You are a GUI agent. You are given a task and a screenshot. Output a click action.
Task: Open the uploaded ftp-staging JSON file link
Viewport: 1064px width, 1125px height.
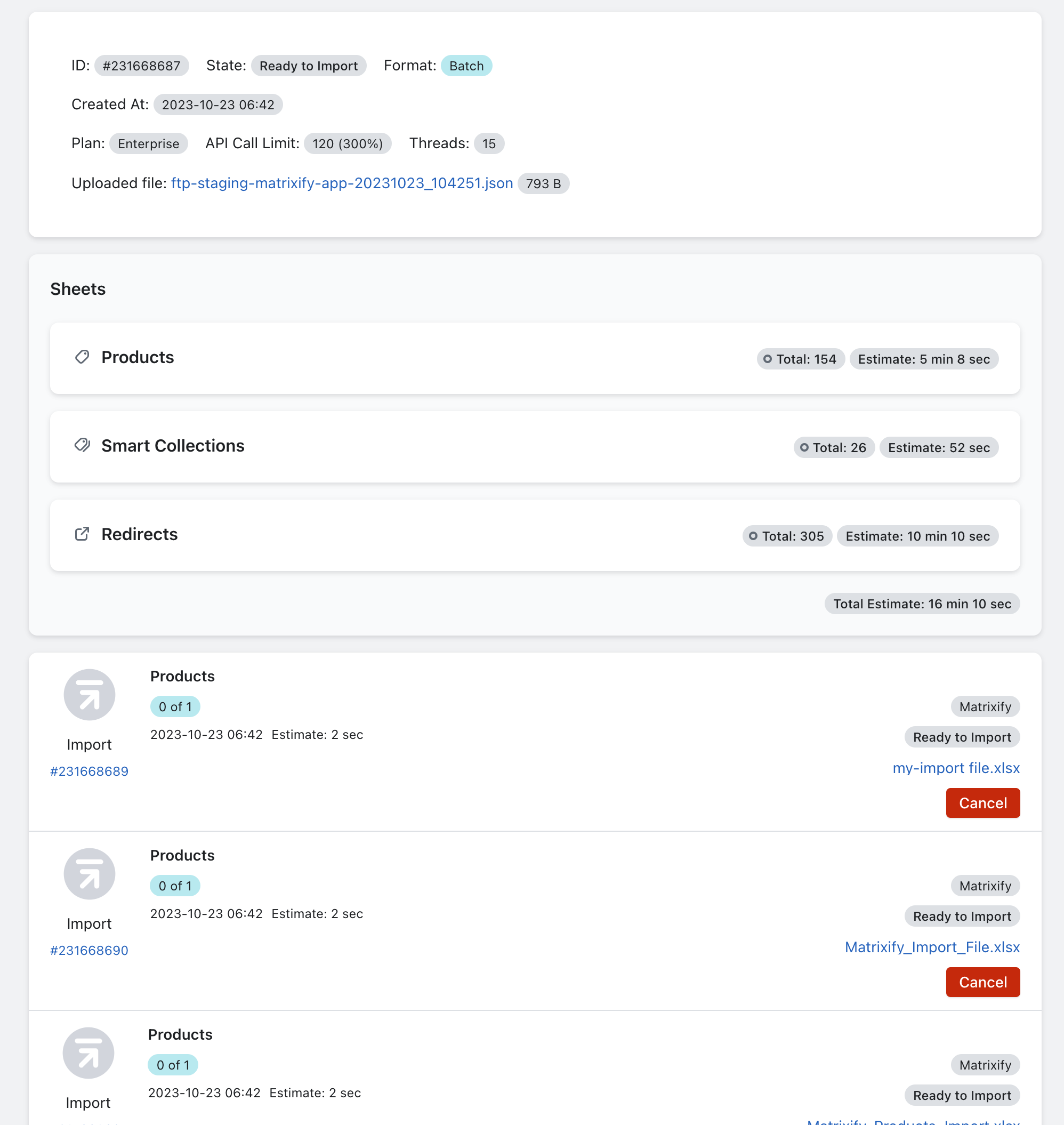[x=342, y=183]
